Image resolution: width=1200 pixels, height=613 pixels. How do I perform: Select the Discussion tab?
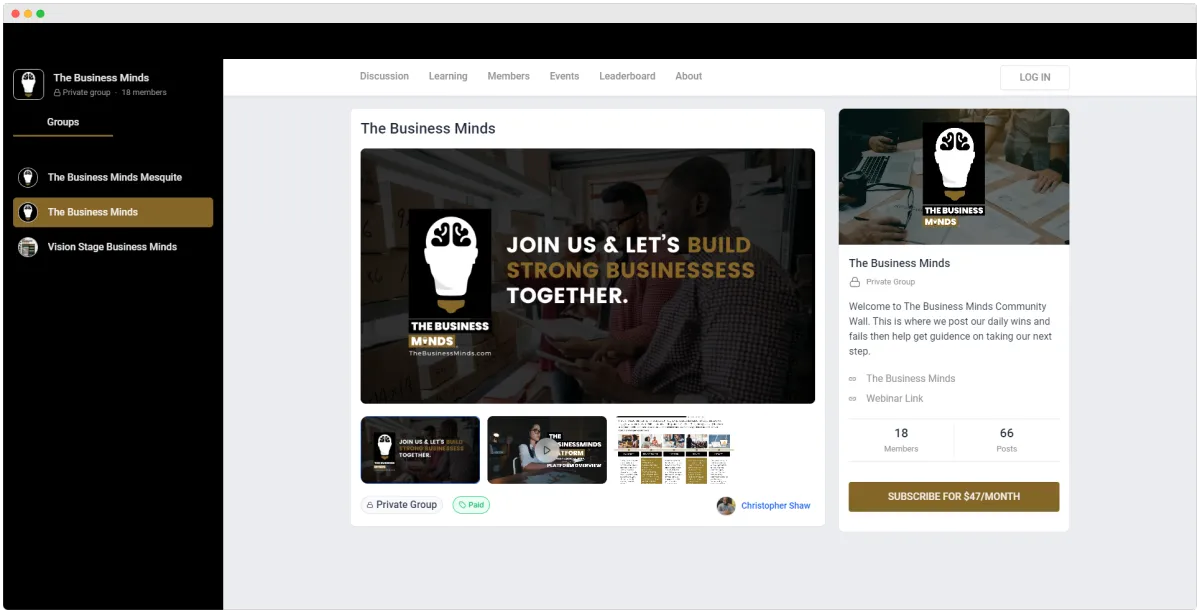[x=384, y=76]
